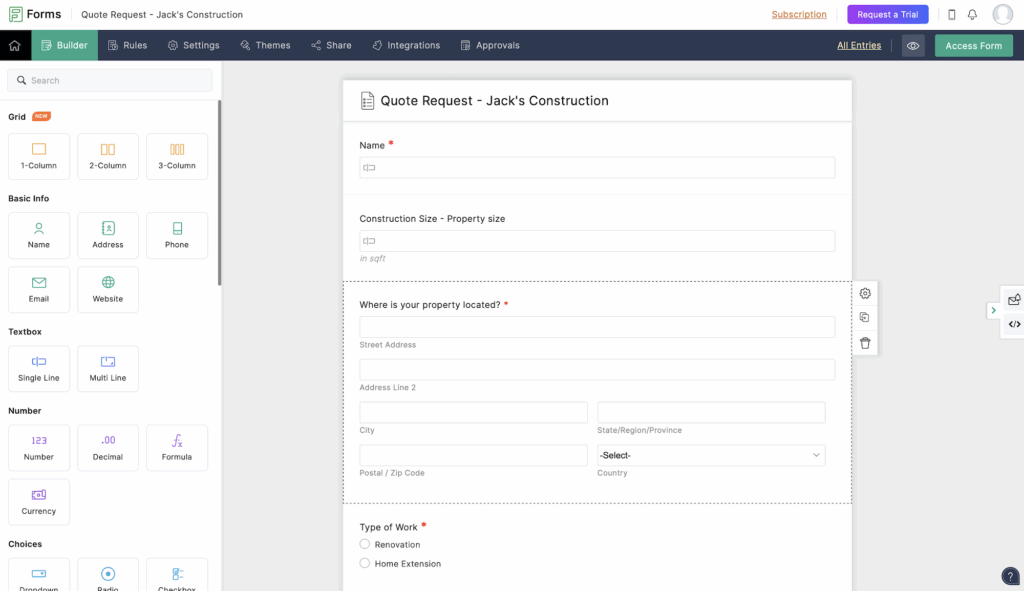
Task: Click the Forms logo
Action: (x=35, y=14)
